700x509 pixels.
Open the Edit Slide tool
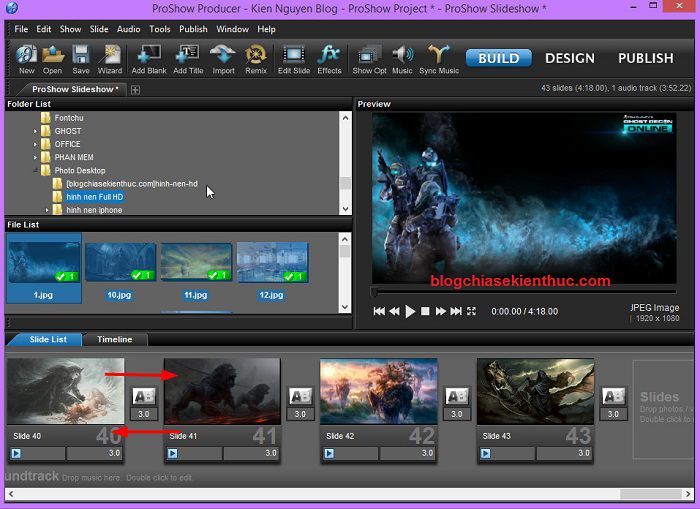tap(294, 59)
